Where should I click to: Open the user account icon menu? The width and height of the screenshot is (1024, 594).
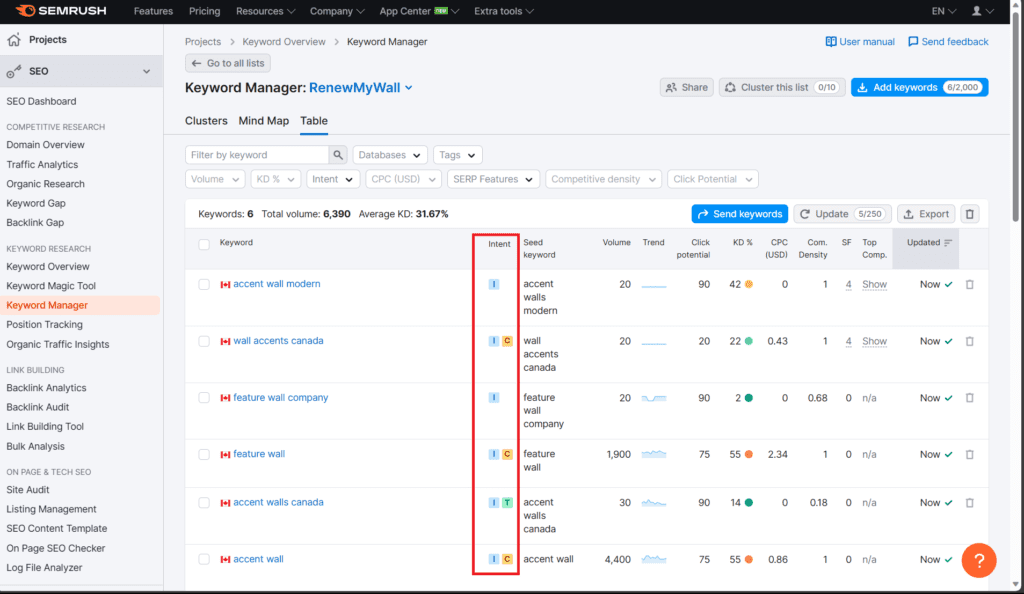[982, 11]
